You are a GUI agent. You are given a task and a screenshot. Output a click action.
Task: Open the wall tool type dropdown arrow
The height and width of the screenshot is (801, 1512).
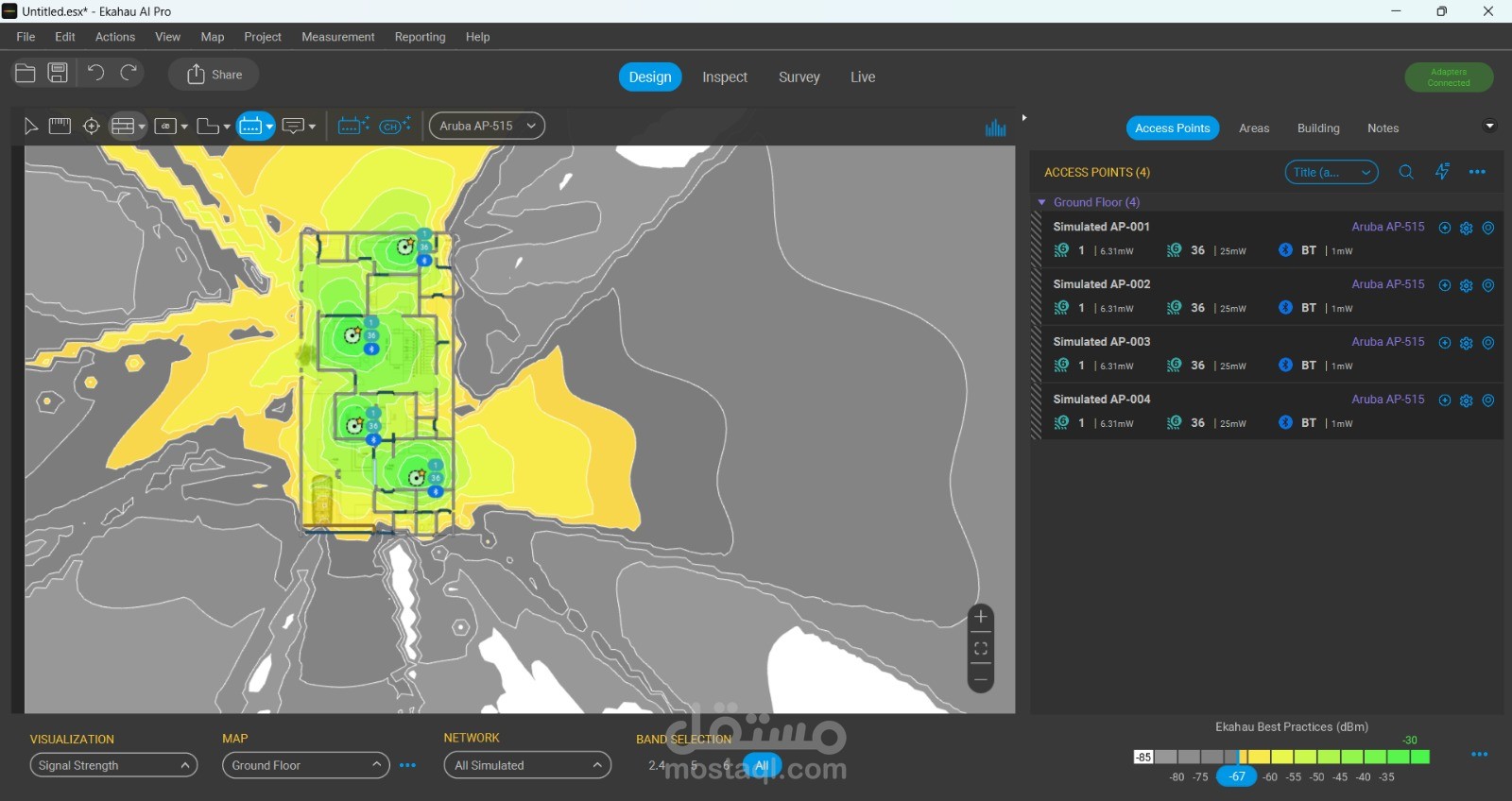142,127
